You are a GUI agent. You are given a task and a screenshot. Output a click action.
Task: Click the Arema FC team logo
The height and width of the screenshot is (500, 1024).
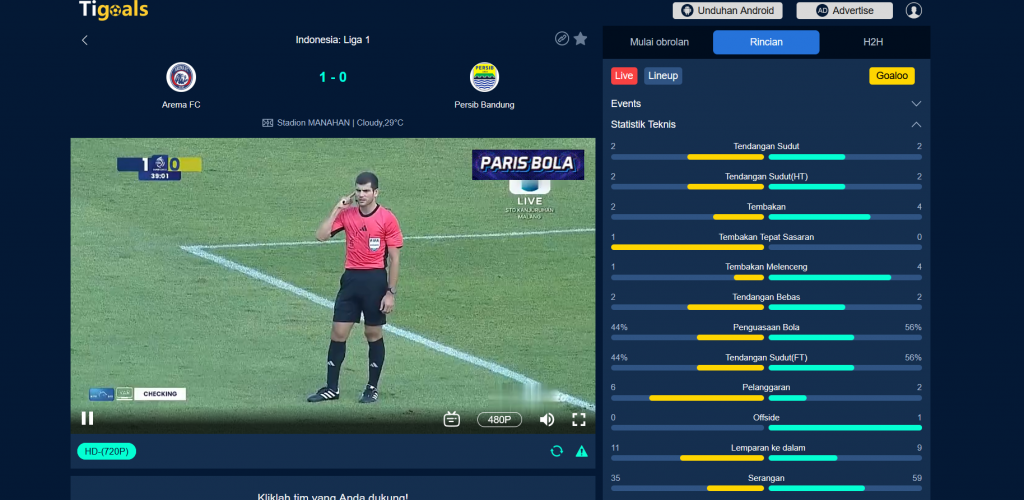pyautogui.click(x=181, y=77)
